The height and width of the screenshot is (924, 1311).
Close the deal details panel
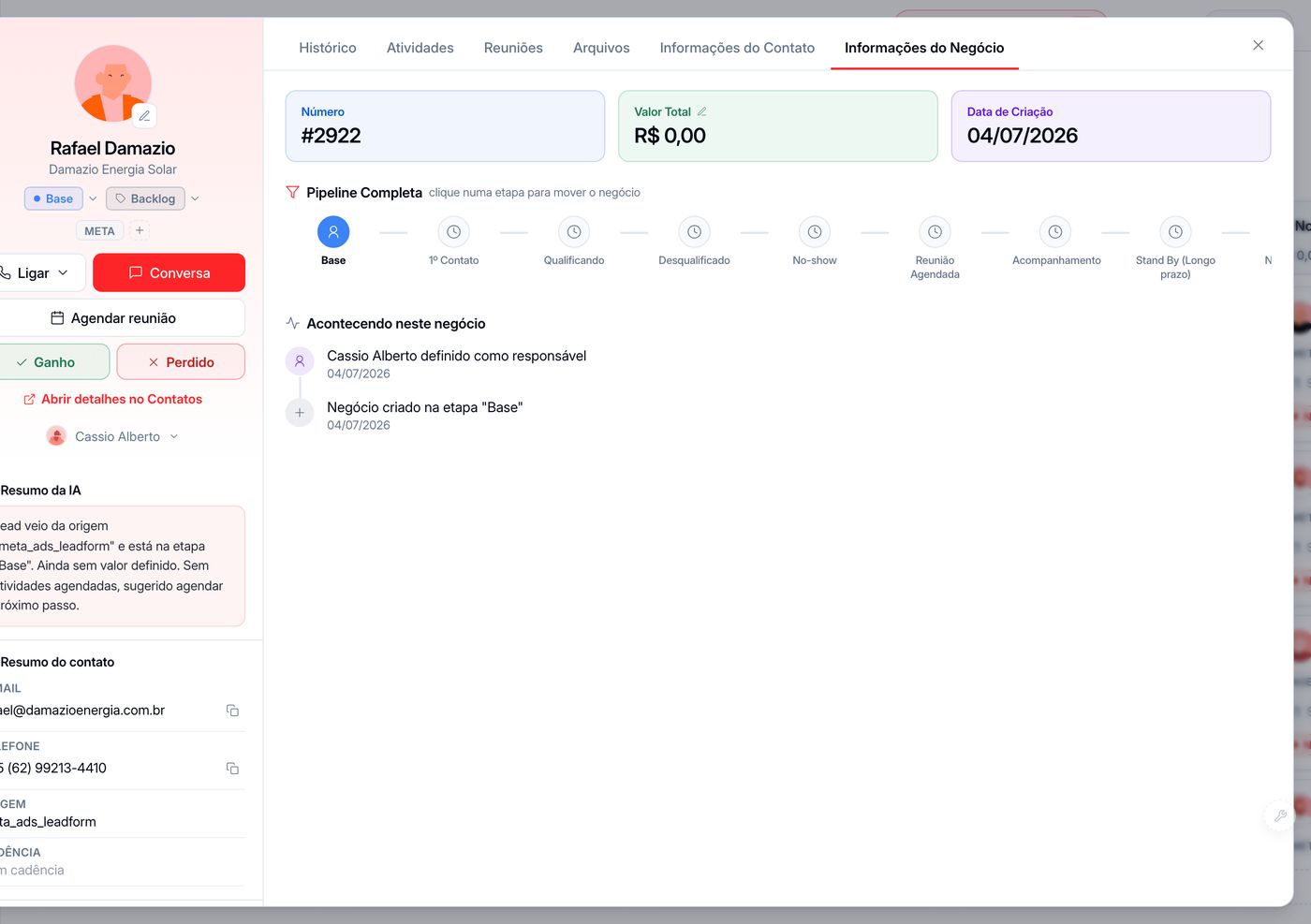pyautogui.click(x=1258, y=45)
